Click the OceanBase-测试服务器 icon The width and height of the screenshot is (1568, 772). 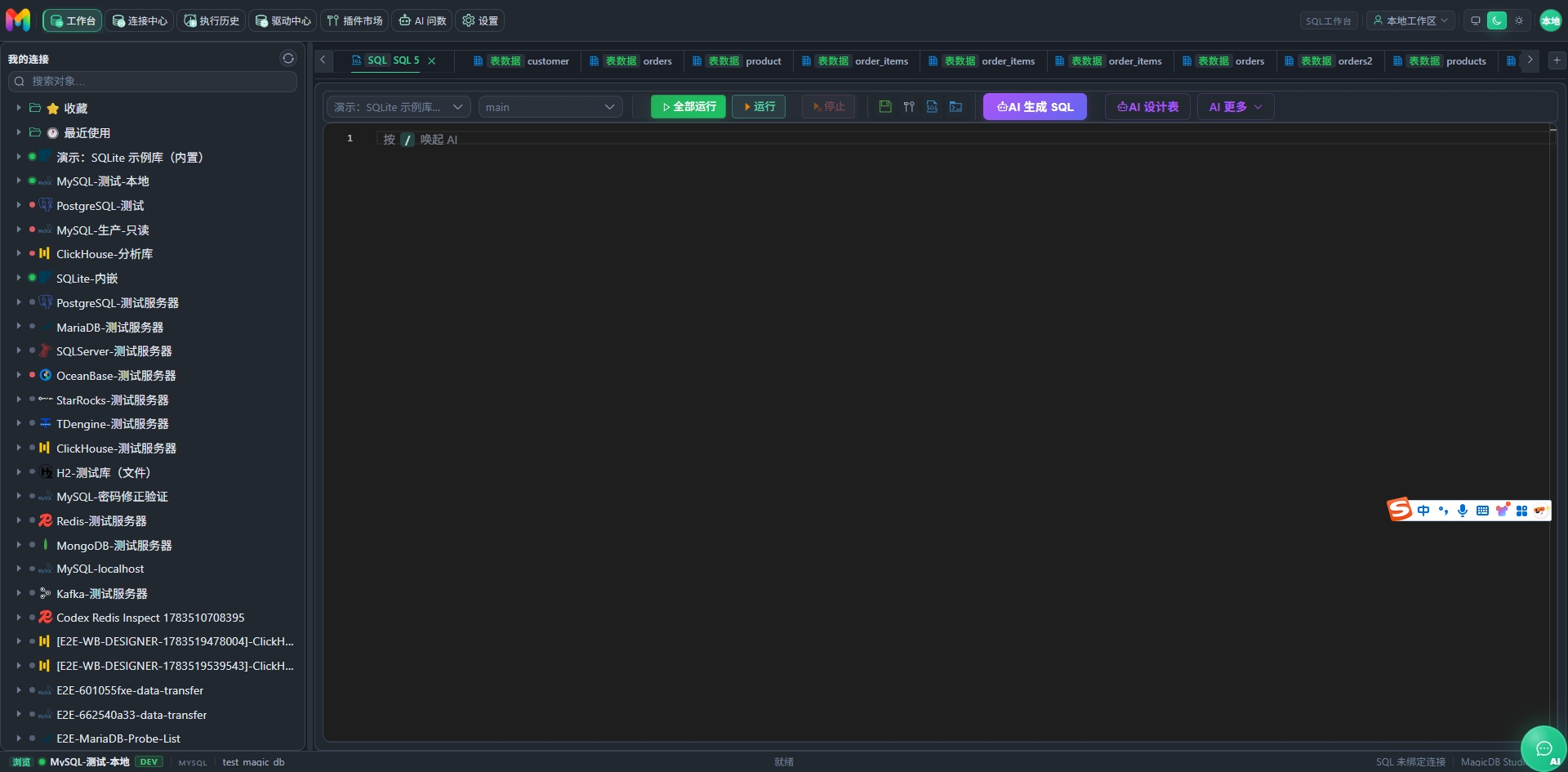[46, 375]
